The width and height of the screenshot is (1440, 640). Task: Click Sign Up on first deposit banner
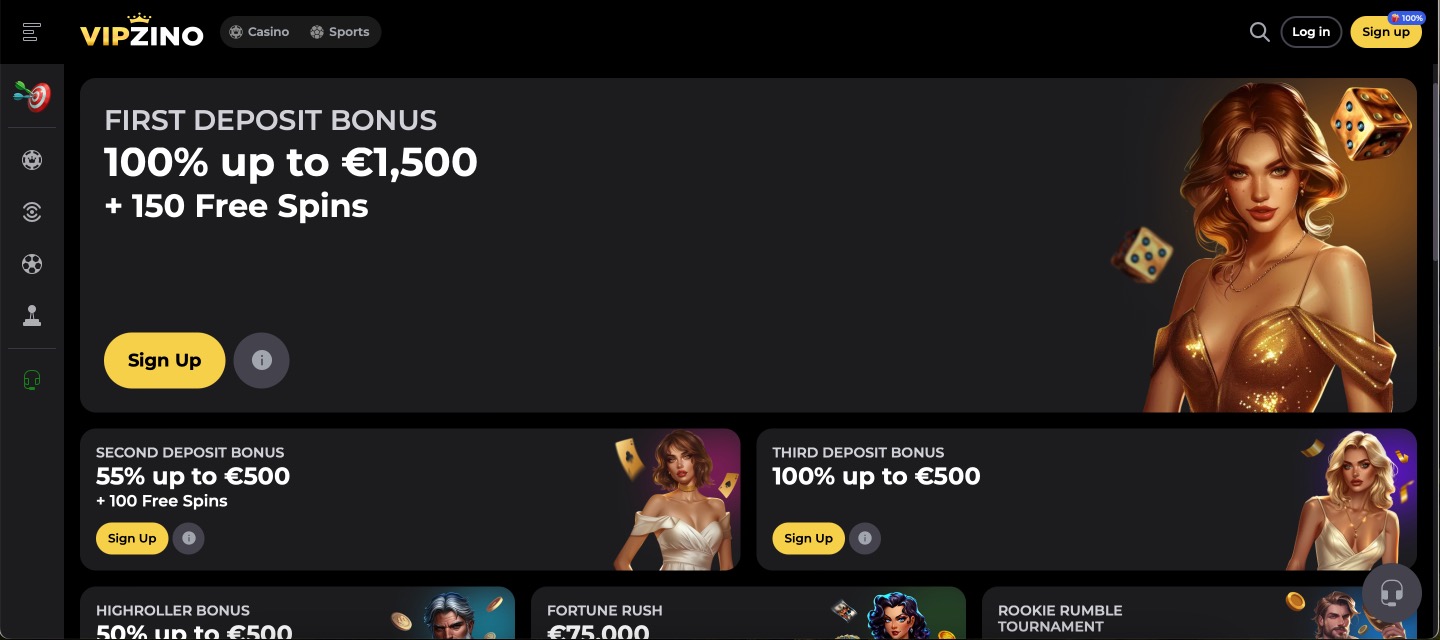pyautogui.click(x=165, y=360)
